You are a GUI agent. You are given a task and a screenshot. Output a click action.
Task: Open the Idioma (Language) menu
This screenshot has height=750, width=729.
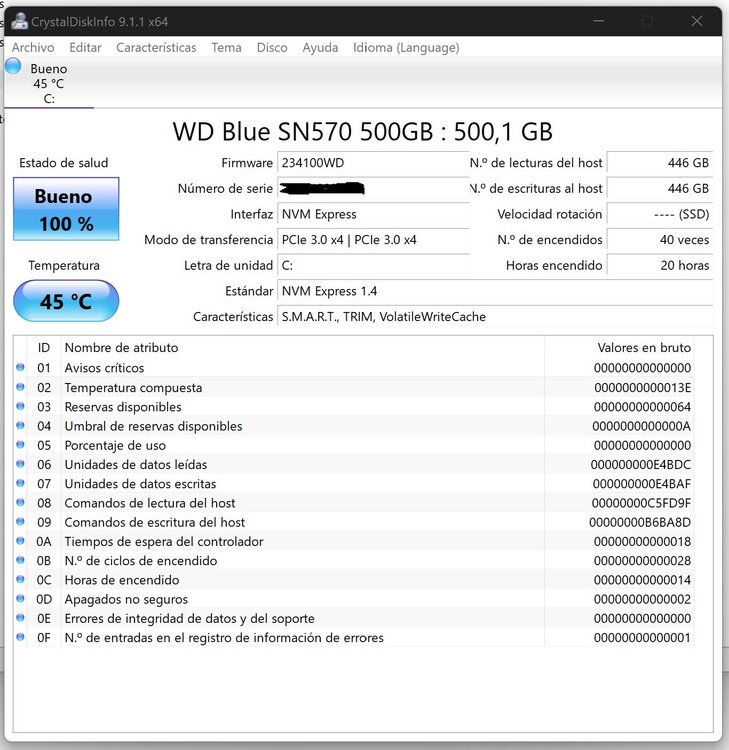click(406, 47)
